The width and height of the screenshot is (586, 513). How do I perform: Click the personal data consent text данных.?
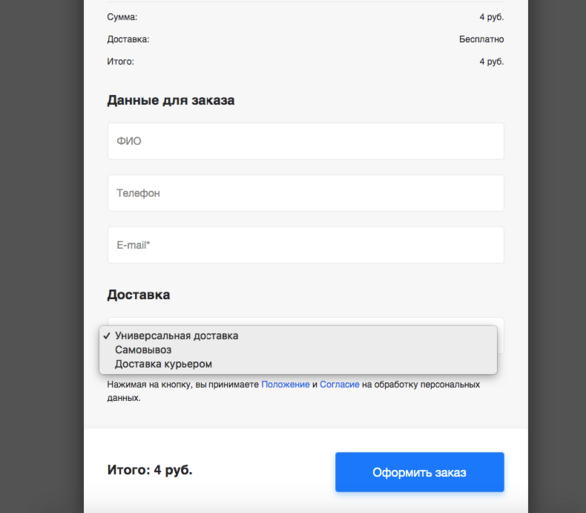click(x=124, y=398)
